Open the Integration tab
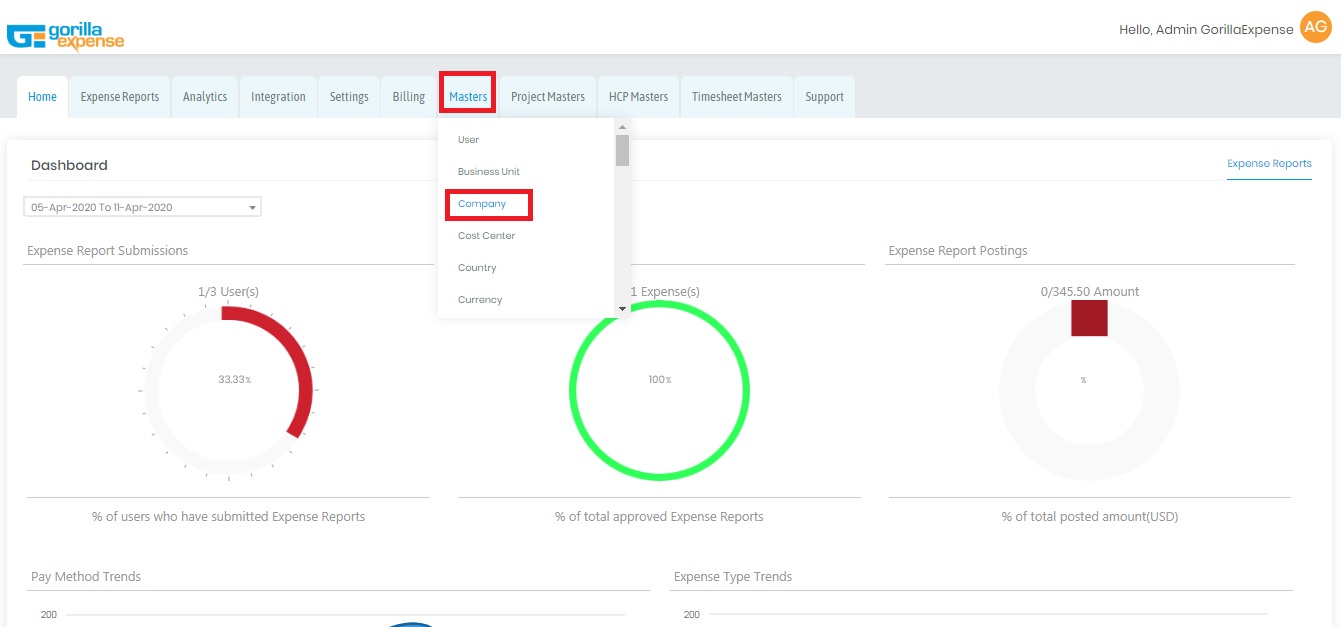Viewport: 1341px width, 627px height. coord(278,97)
